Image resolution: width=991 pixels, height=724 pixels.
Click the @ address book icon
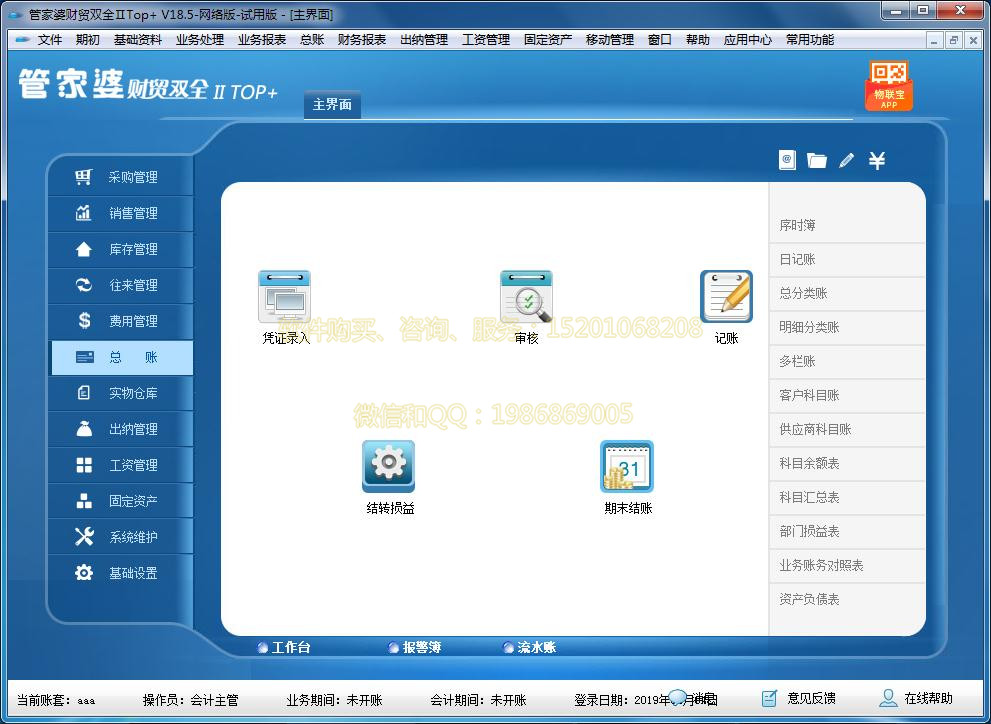click(787, 159)
